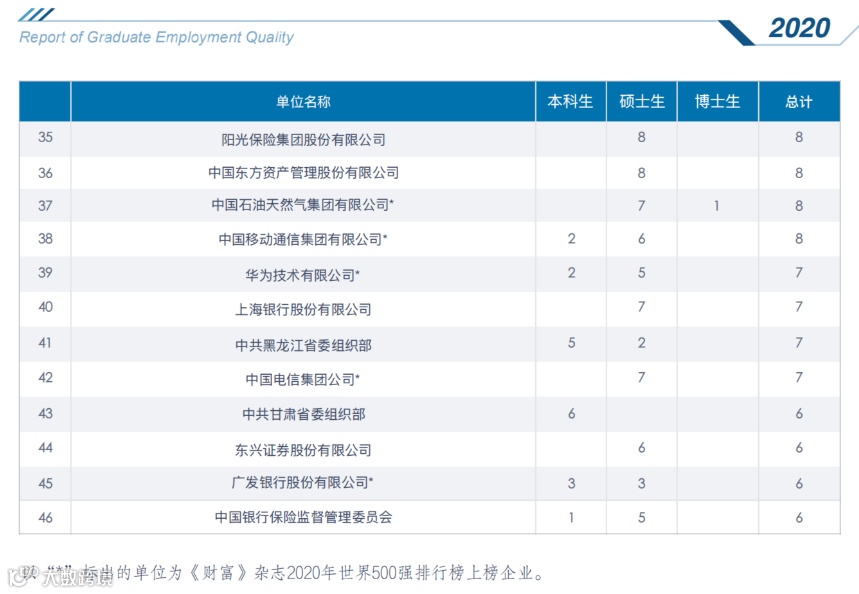Viewport: 859px width, 594px height.
Task: Click the '本科生' column header
Action: coord(570,101)
